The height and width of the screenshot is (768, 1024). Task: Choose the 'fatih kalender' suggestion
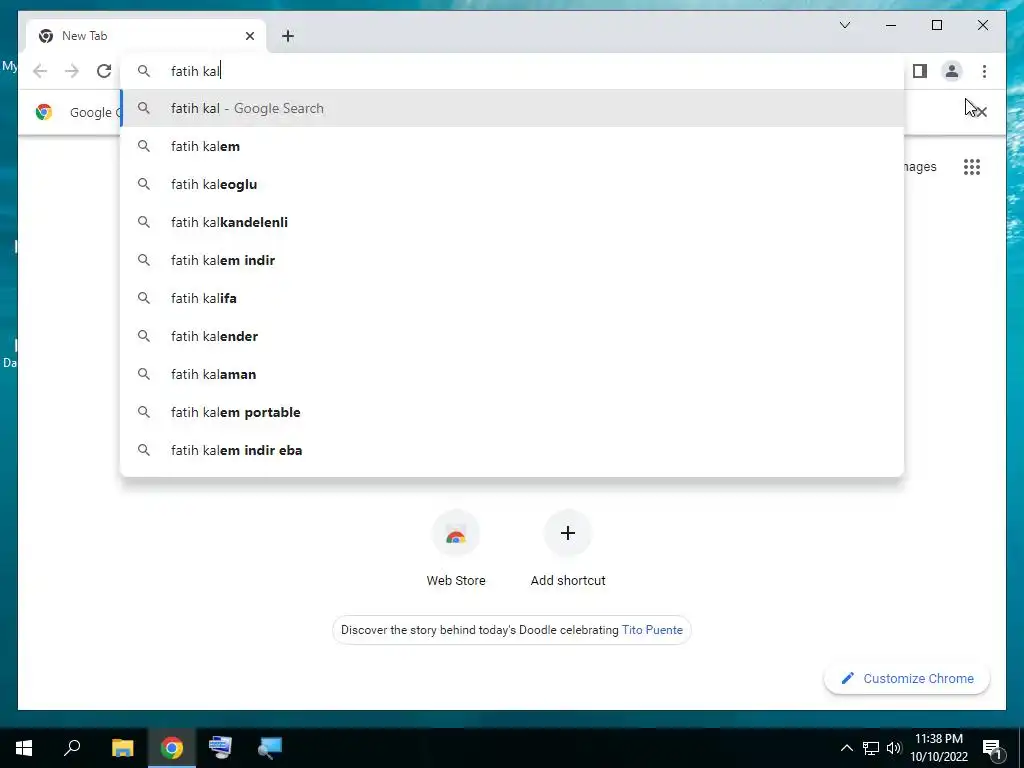coord(513,336)
